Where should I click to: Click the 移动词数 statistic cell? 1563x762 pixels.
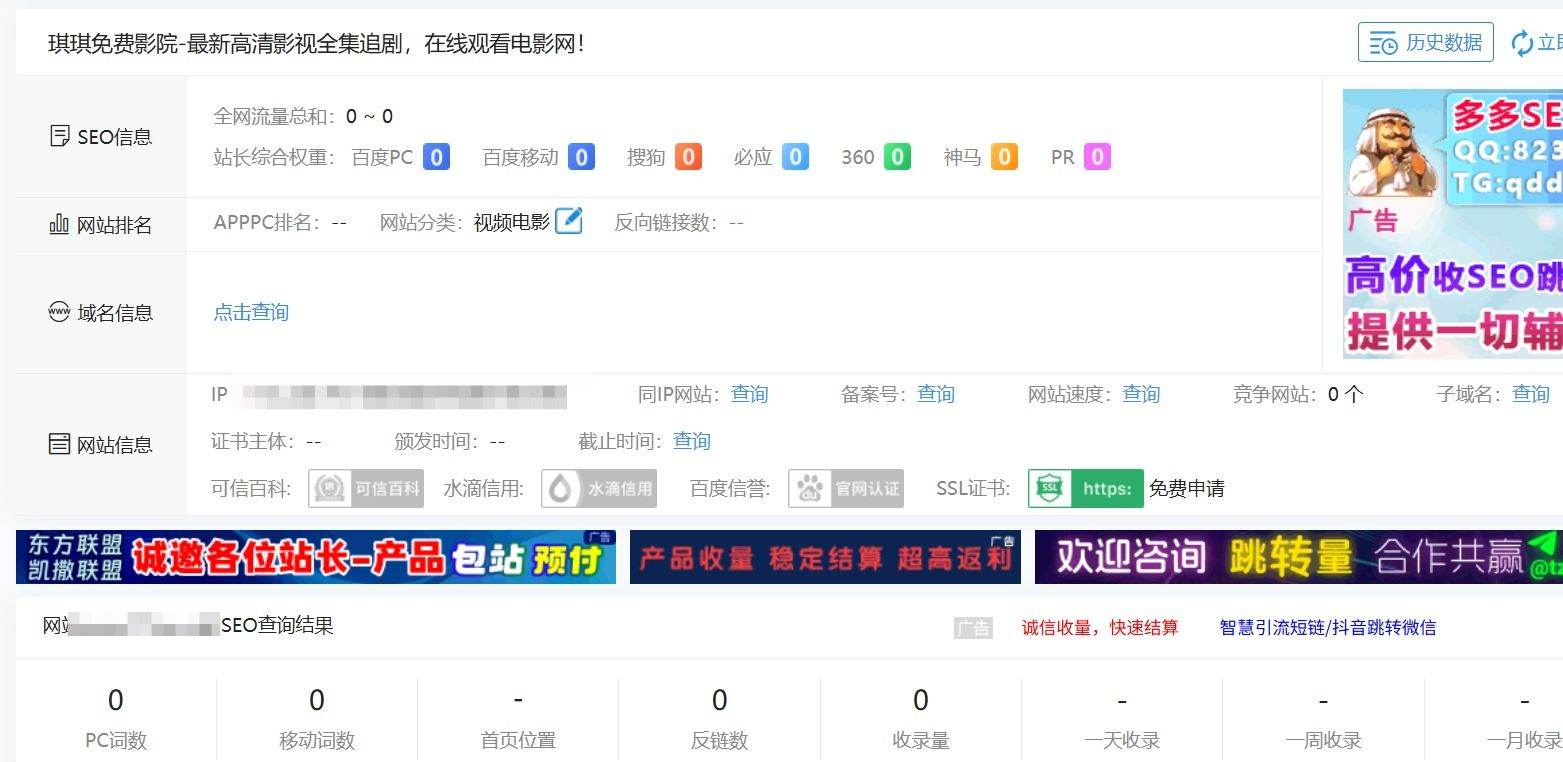click(x=317, y=720)
